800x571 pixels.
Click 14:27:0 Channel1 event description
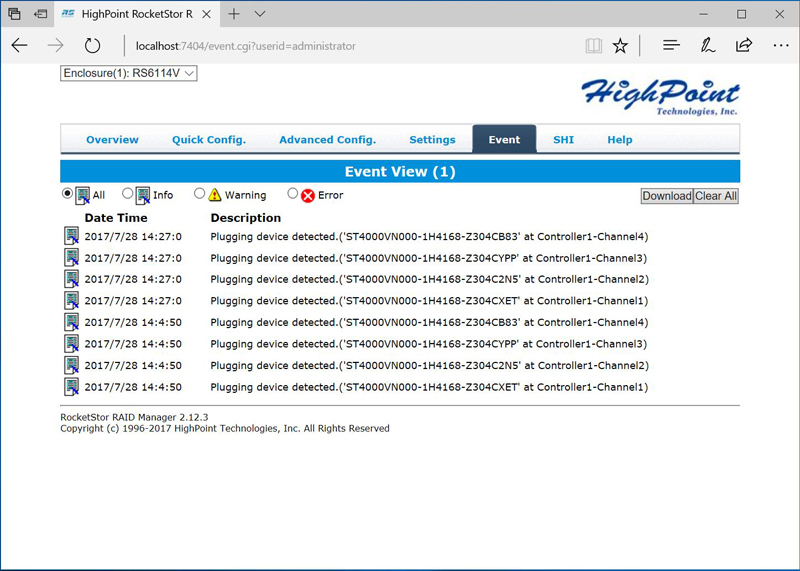(429, 301)
